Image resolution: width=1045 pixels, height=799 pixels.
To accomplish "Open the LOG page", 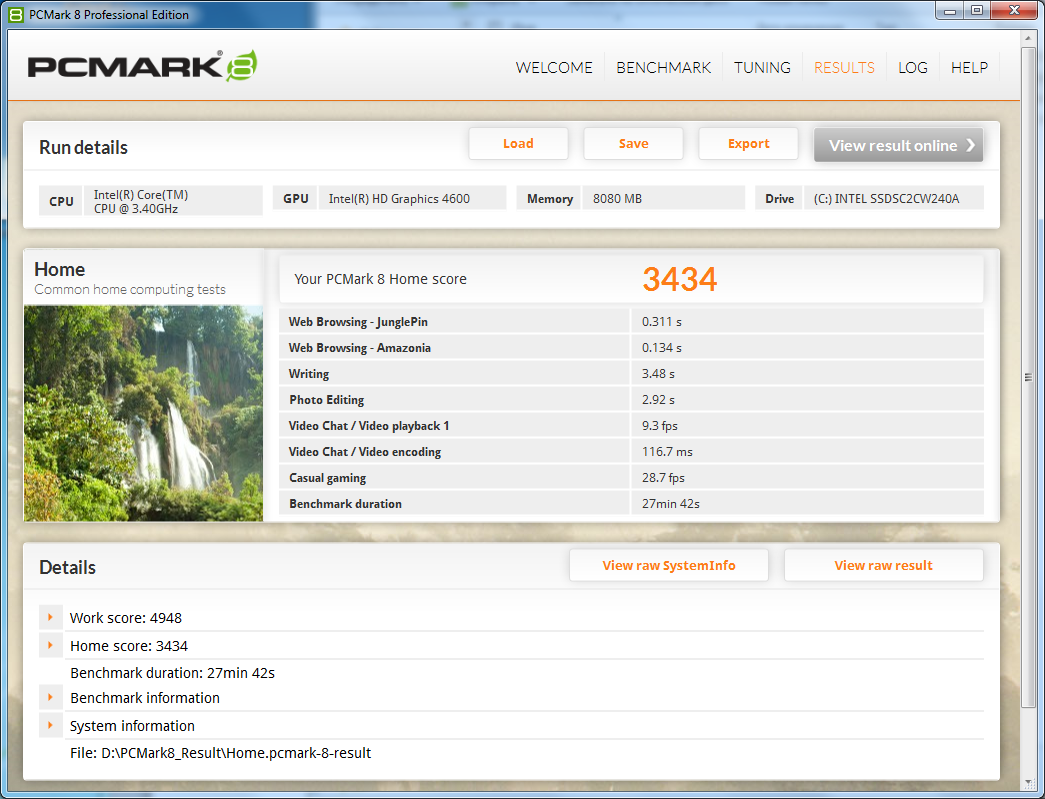I will tap(912, 67).
